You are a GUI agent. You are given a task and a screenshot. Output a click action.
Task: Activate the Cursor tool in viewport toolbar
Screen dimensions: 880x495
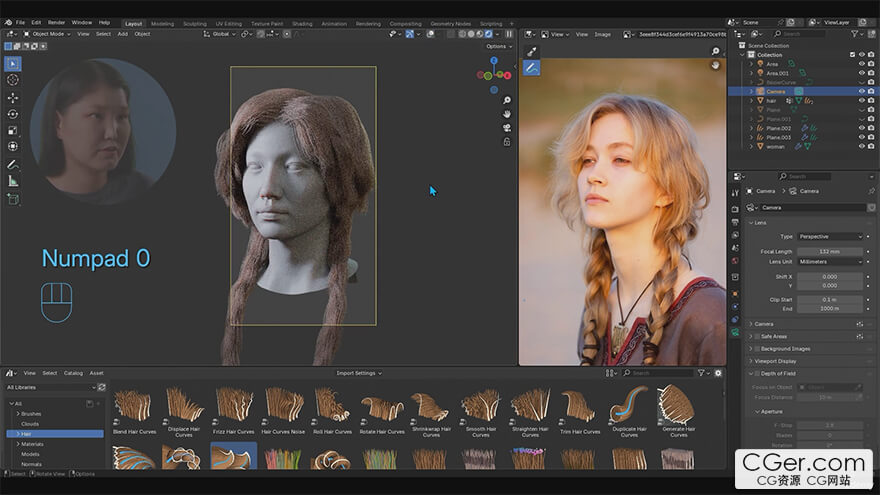coord(13,80)
